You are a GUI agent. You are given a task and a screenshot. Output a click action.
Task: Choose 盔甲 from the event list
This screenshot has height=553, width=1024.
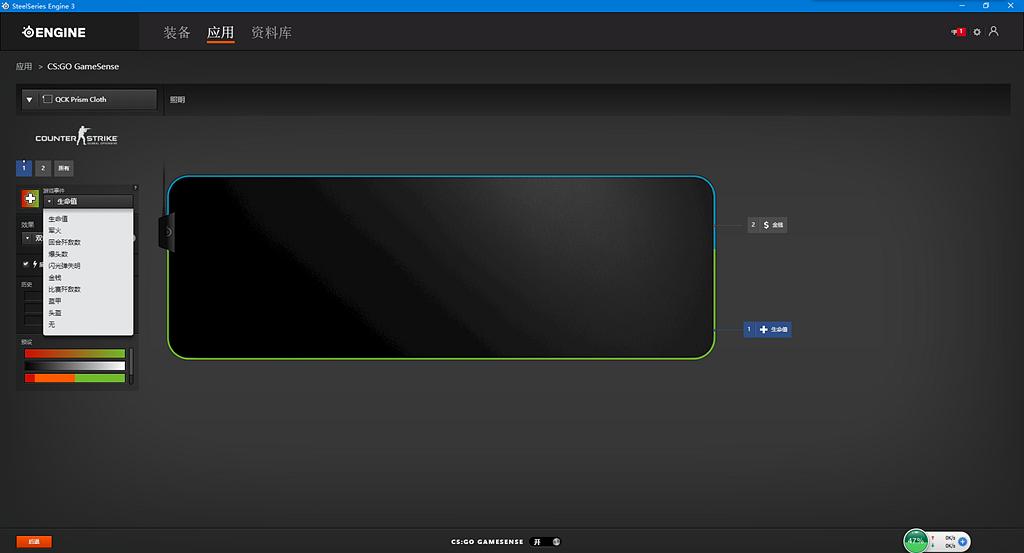click(x=88, y=301)
